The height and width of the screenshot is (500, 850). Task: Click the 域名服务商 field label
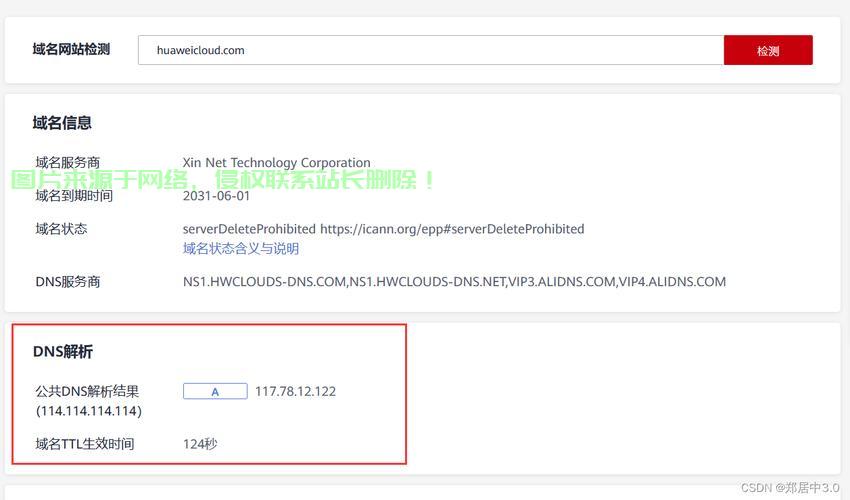pyautogui.click(x=67, y=163)
